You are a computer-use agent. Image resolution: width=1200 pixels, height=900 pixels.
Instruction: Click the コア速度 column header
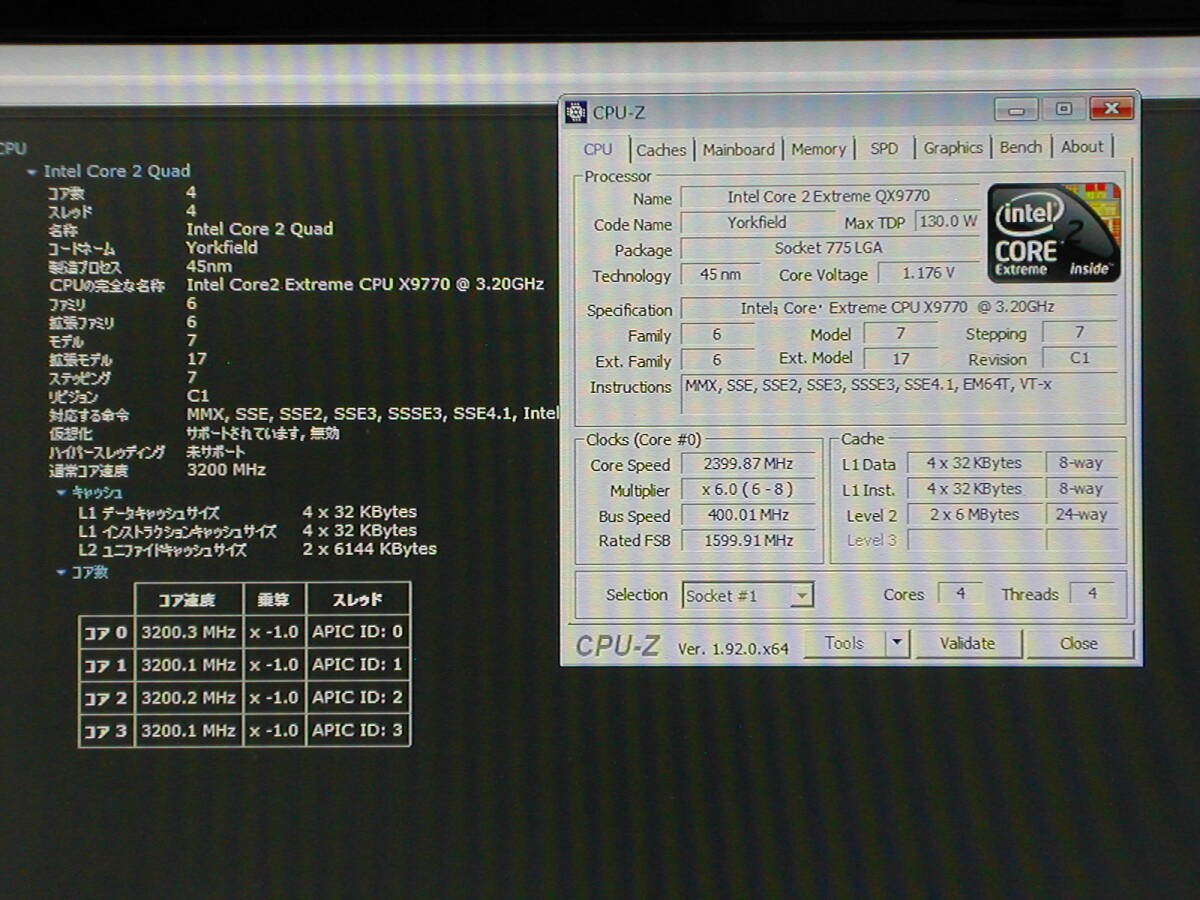[x=188, y=600]
